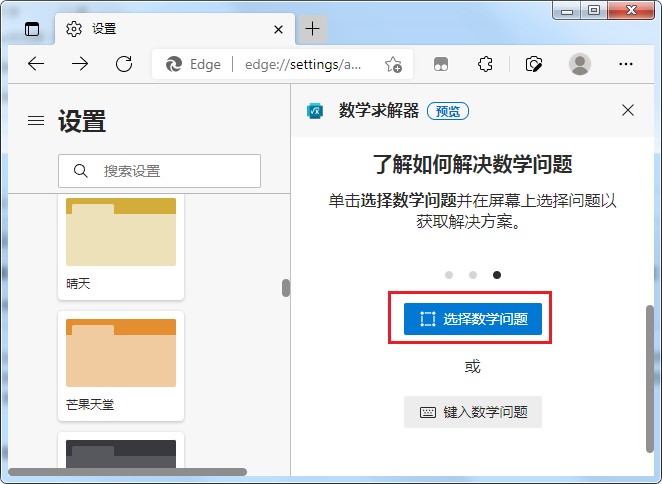Click the search magnifier icon in settings
This screenshot has width=662, height=484.
pyautogui.click(x=81, y=171)
